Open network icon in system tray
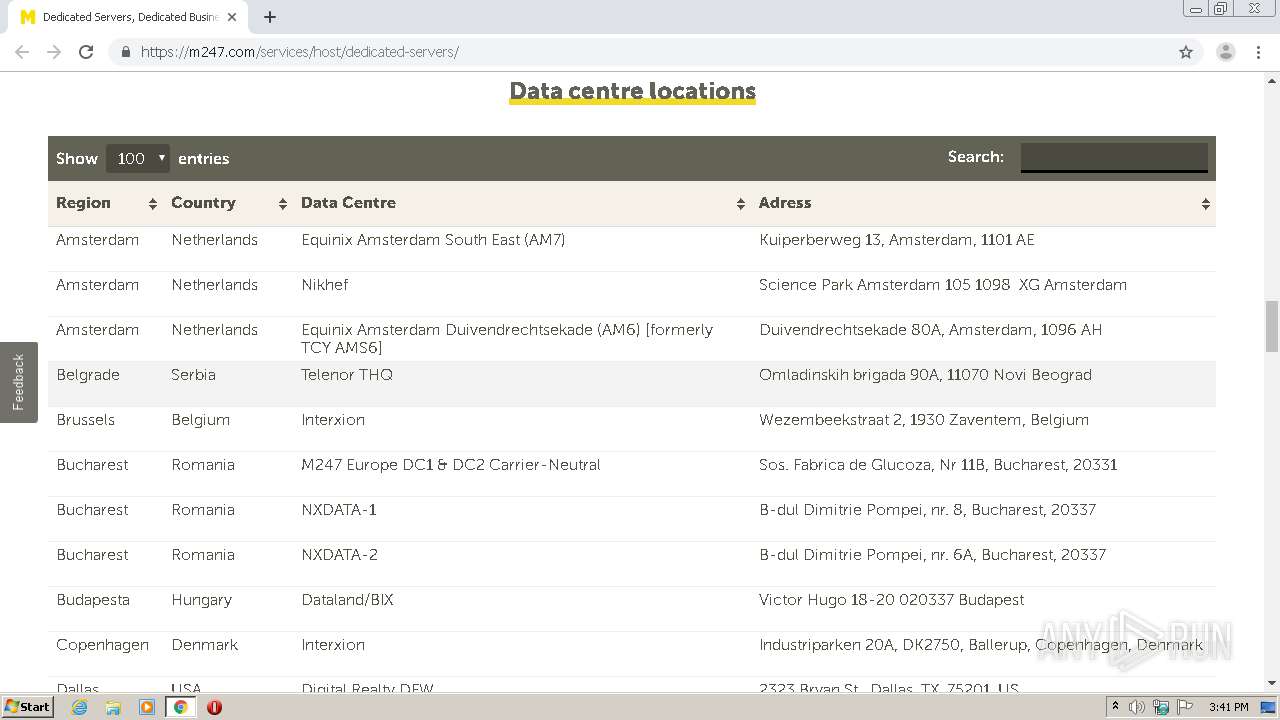This screenshot has width=1280, height=720. [1161, 707]
